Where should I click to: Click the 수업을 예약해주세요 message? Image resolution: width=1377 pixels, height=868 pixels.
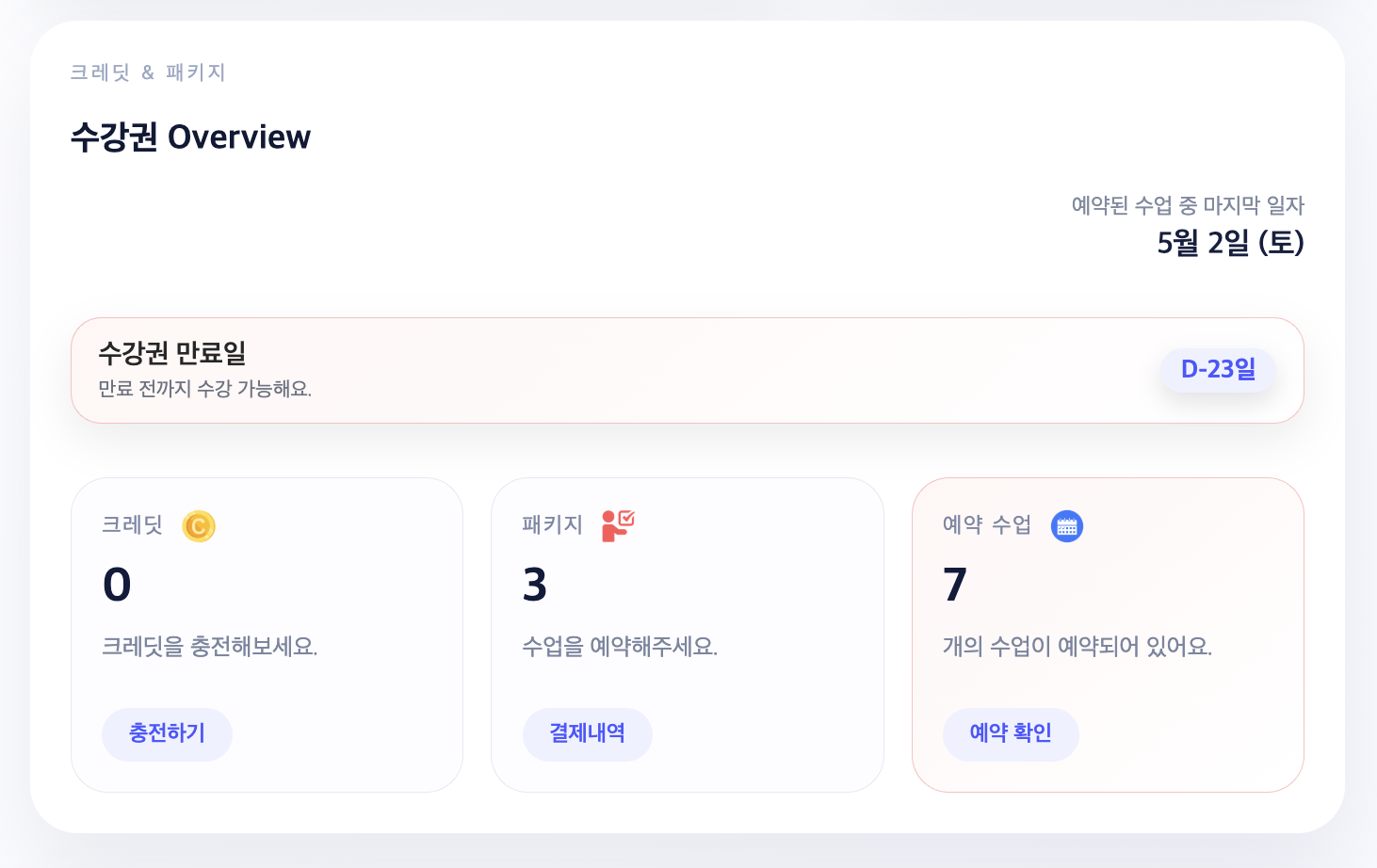(x=620, y=647)
